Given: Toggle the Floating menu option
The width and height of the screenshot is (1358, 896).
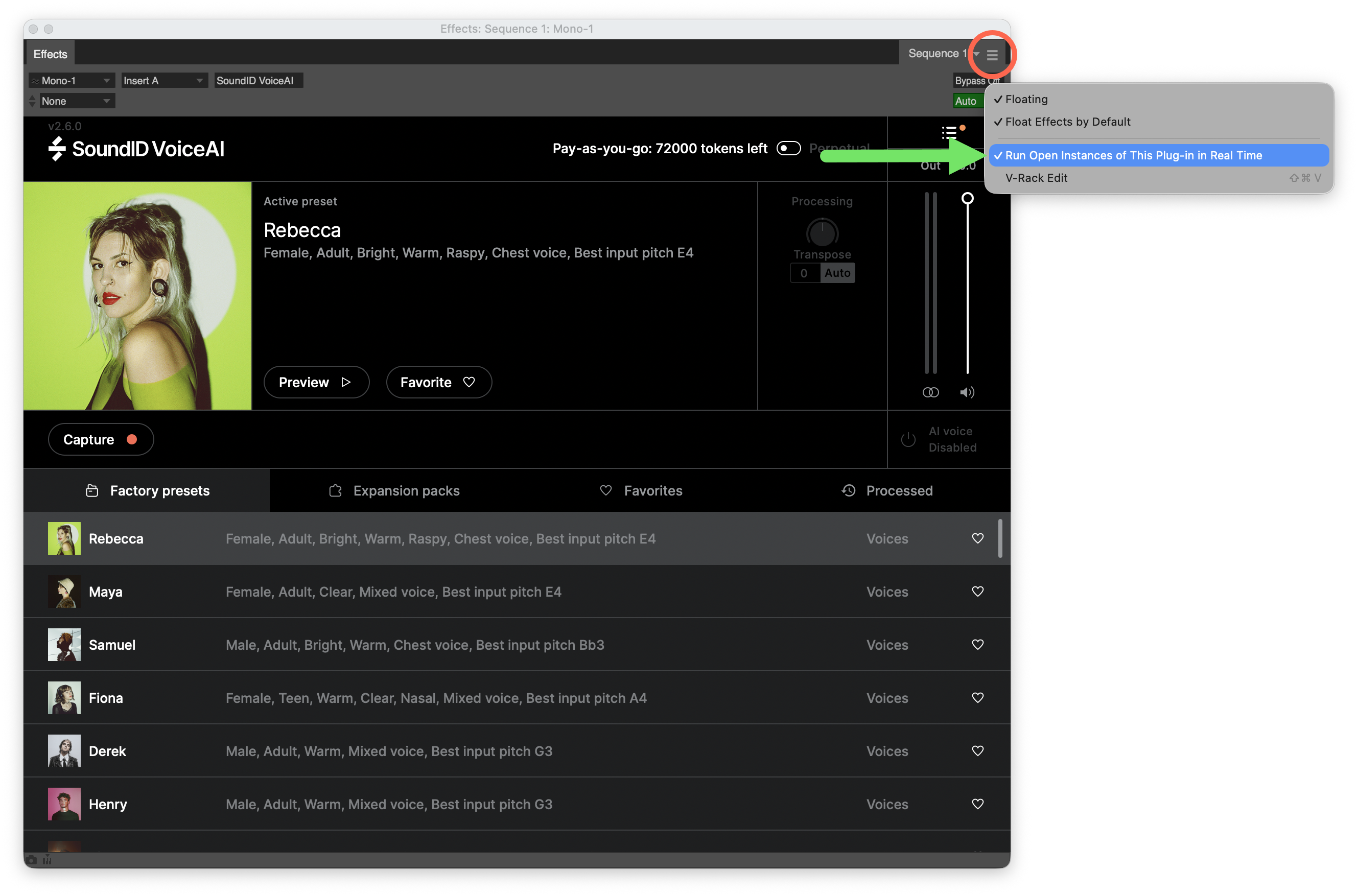Looking at the screenshot, I should tap(1159, 100).
